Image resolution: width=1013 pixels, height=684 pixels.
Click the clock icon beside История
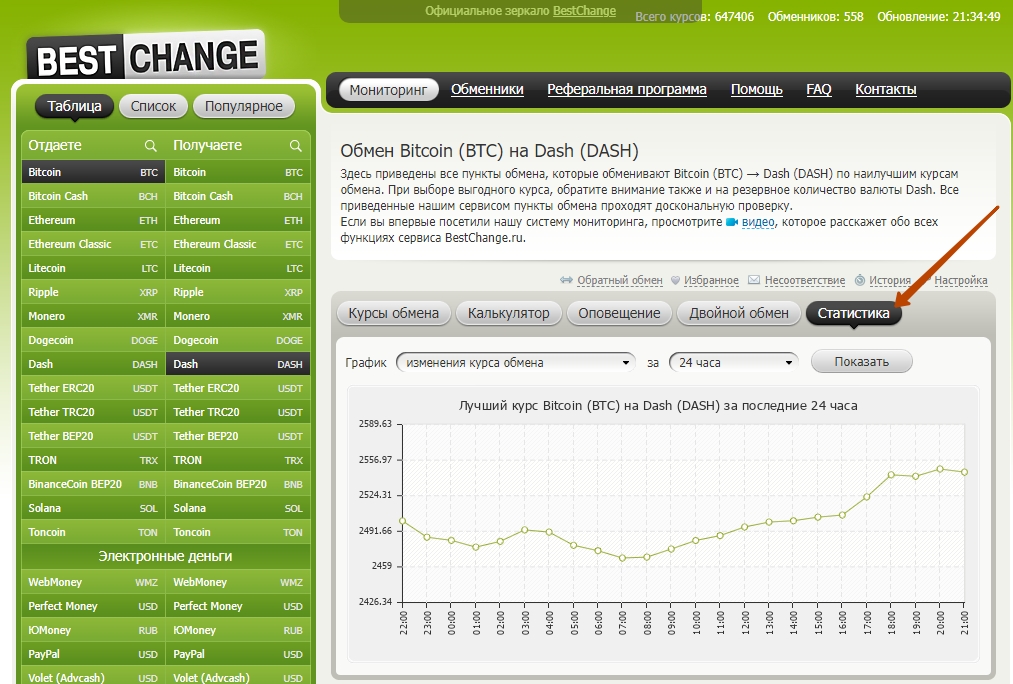[x=859, y=280]
